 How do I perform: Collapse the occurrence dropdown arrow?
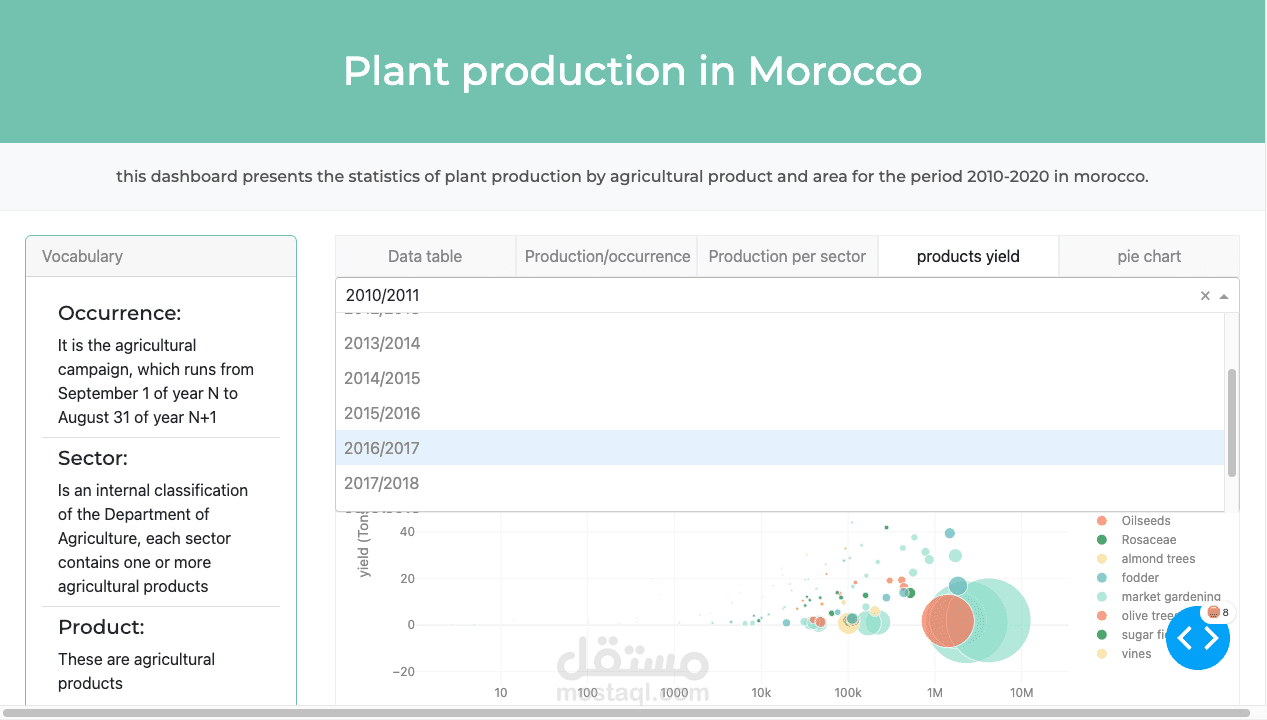[x=1223, y=296]
